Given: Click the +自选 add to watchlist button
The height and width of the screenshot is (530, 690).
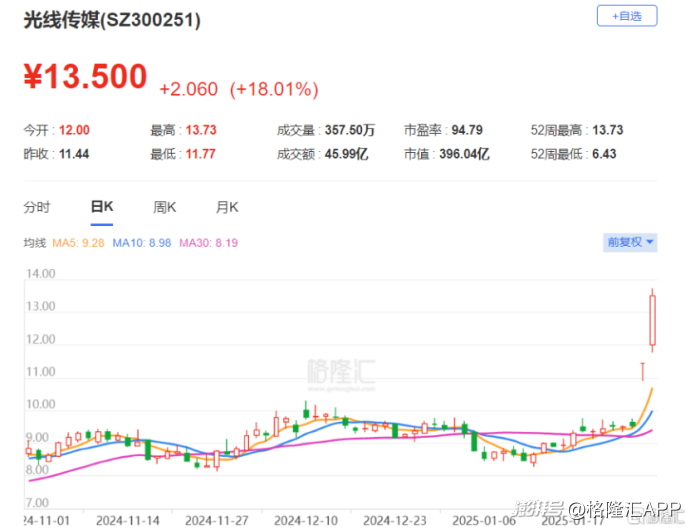Looking at the screenshot, I should 627,16.
